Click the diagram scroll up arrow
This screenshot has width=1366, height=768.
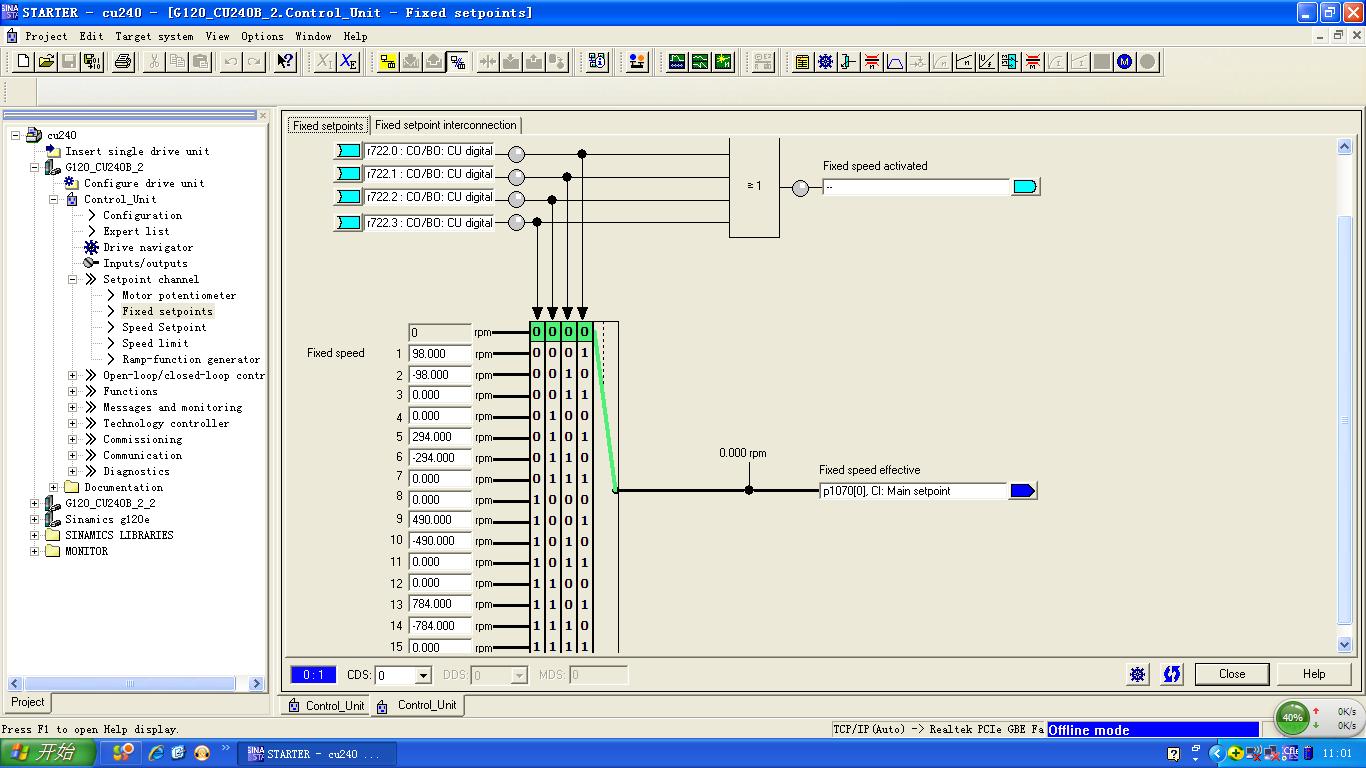1344,147
